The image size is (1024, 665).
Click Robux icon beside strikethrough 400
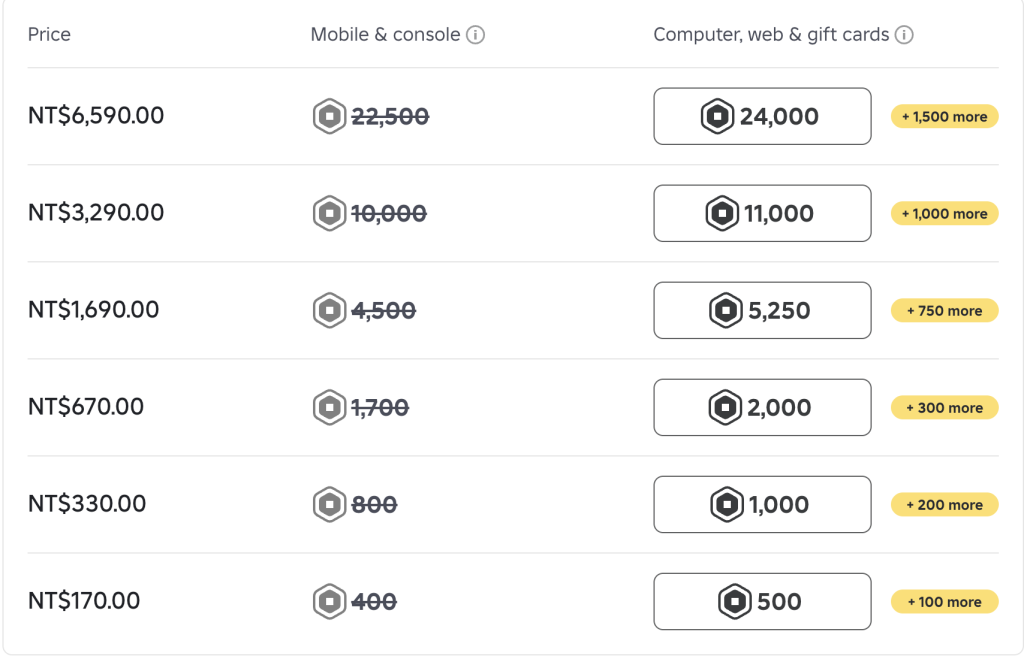[x=329, y=602]
